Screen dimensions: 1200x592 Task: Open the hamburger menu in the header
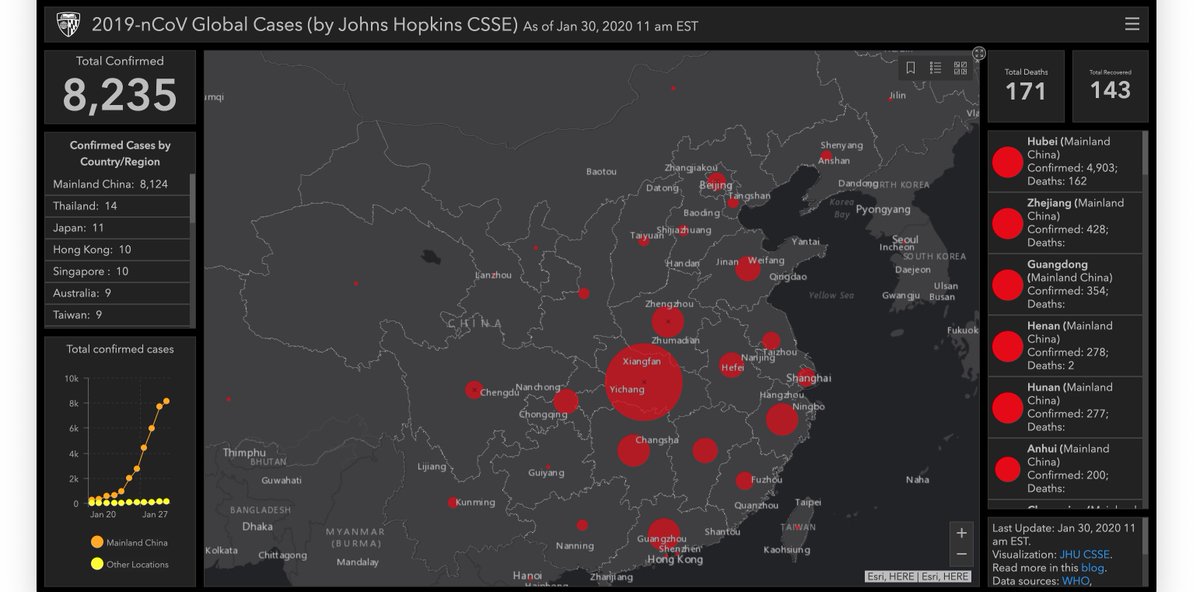tap(1132, 24)
